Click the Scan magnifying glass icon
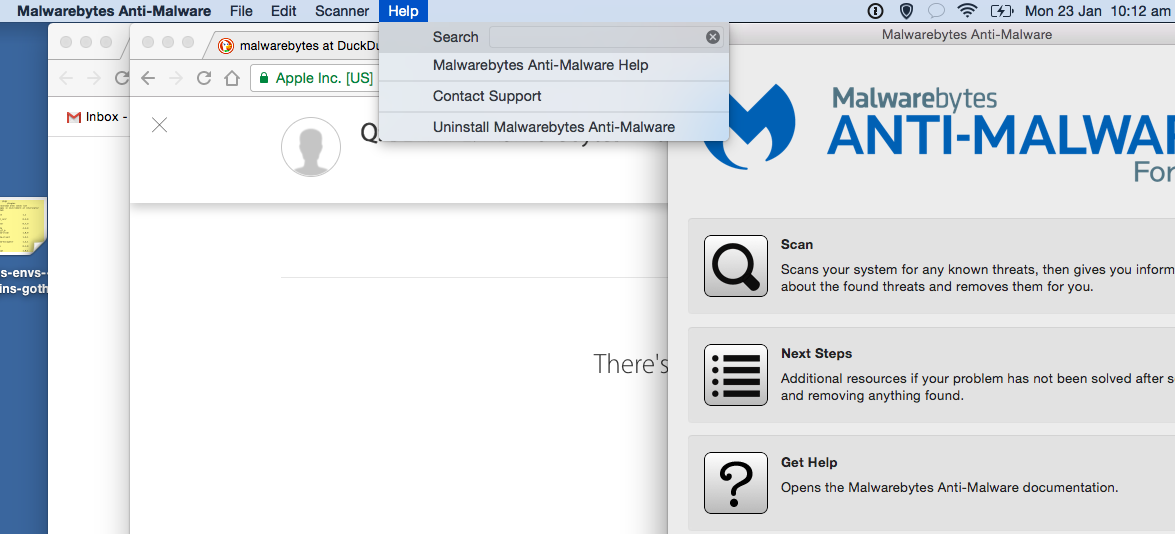1175x534 pixels. coord(736,266)
